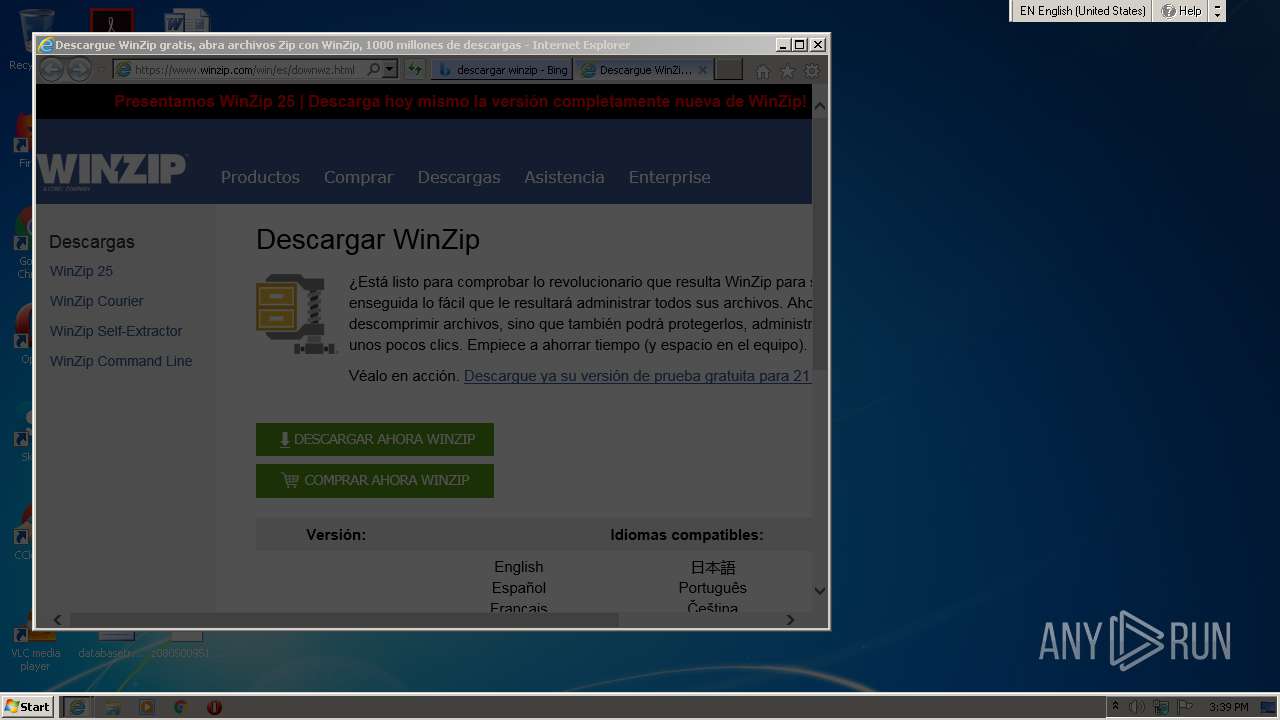Screen dimensions: 1280x720
Task: Click the page scroll up arrow
Action: (820, 105)
